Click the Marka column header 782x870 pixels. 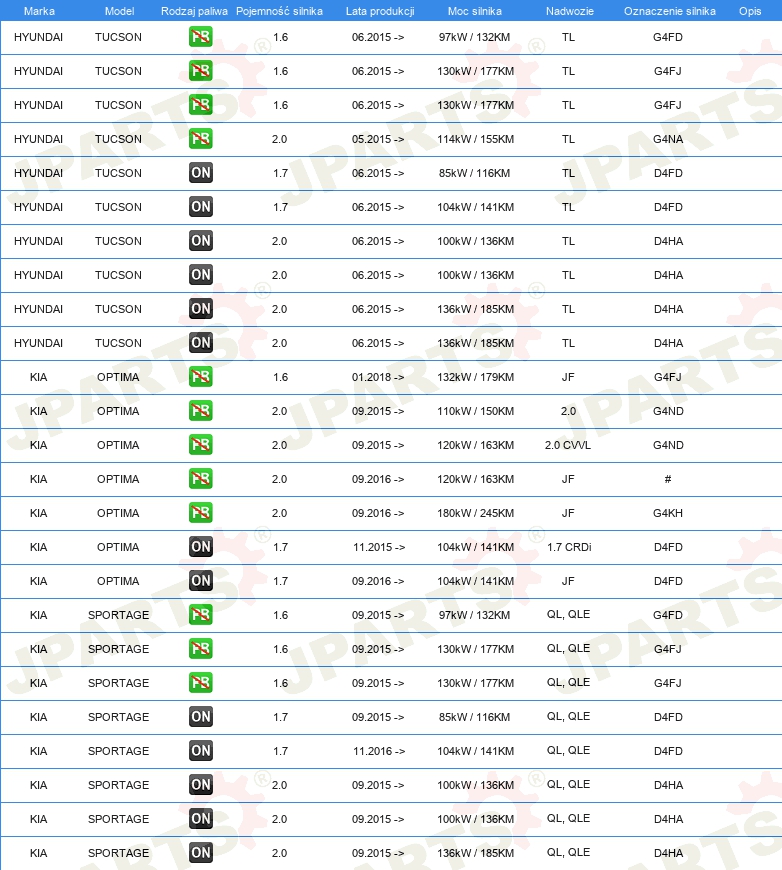[x=39, y=11]
